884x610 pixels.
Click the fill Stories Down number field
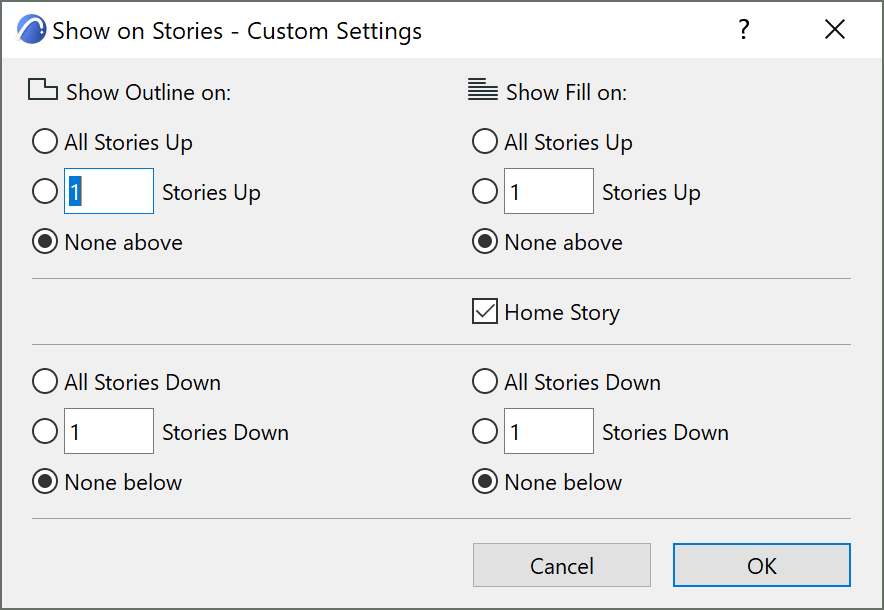click(x=549, y=432)
